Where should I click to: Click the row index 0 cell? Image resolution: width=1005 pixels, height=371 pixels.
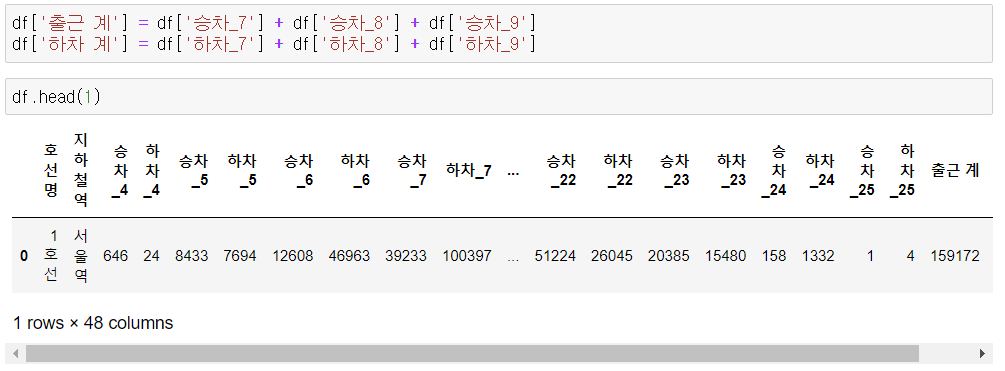point(24,256)
